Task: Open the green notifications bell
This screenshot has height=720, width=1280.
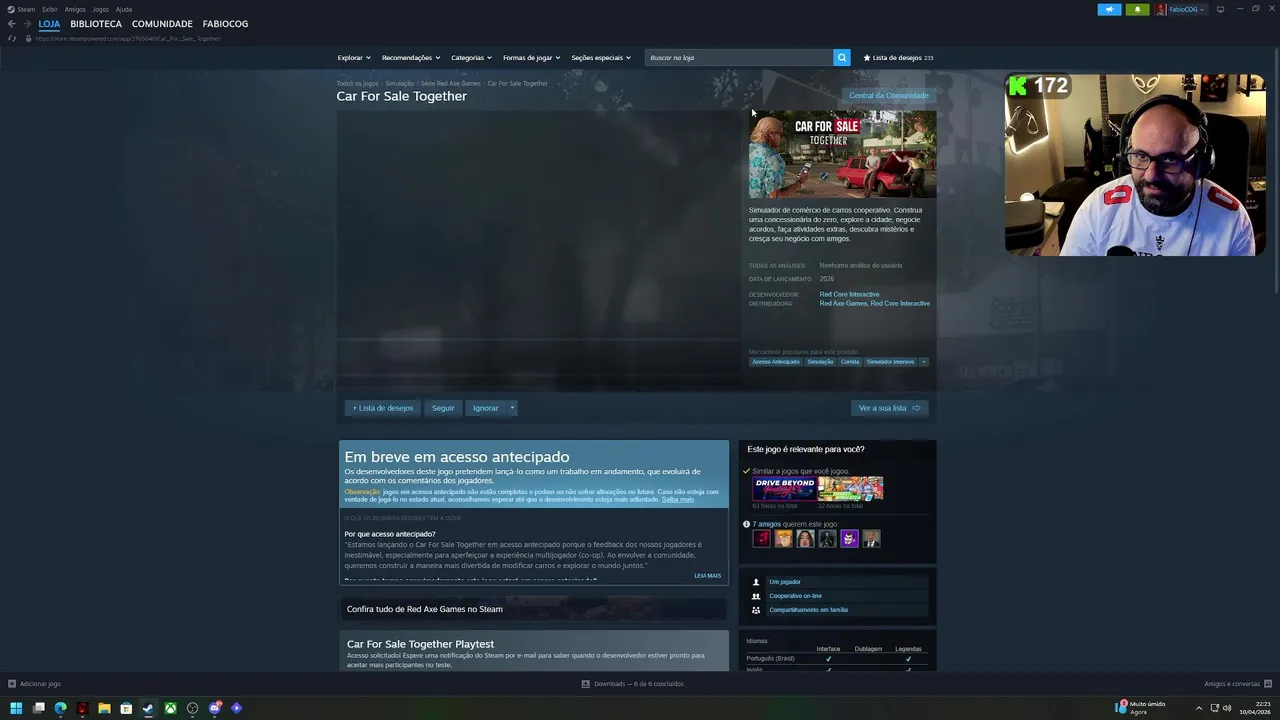Action: pyautogui.click(x=1137, y=9)
